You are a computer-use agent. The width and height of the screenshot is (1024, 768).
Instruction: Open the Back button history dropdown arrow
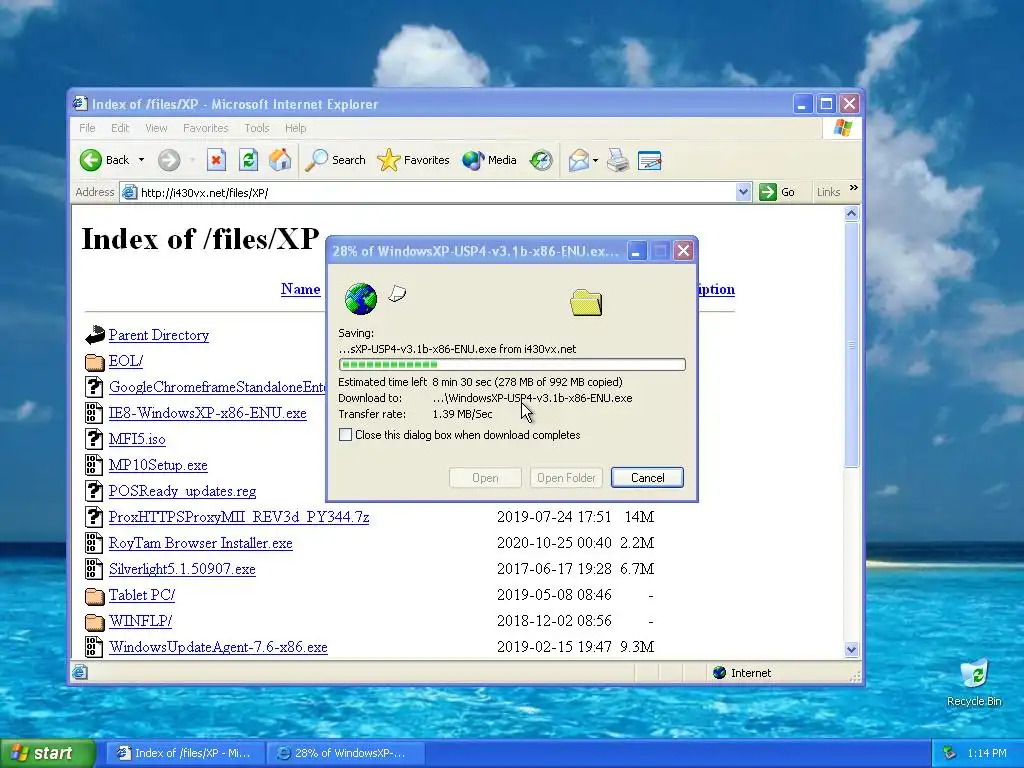[x=141, y=160]
